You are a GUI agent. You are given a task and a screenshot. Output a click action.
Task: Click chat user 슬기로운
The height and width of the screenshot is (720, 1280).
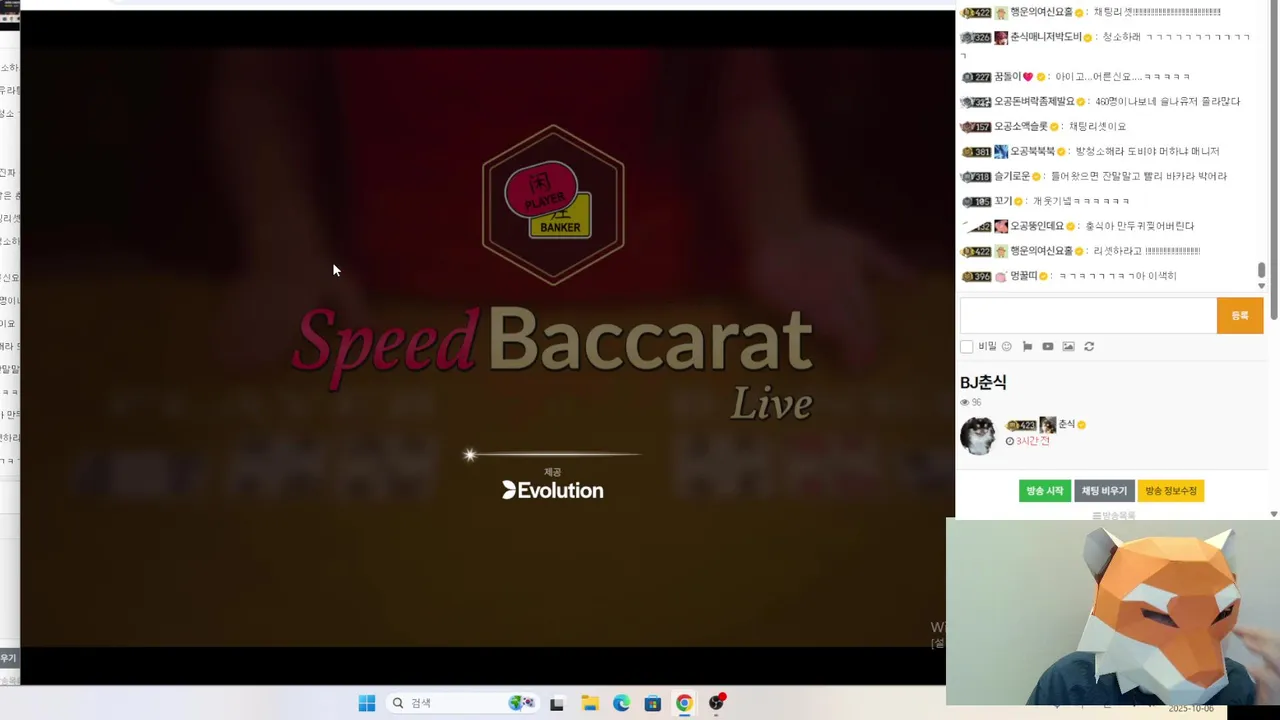(x=1012, y=176)
